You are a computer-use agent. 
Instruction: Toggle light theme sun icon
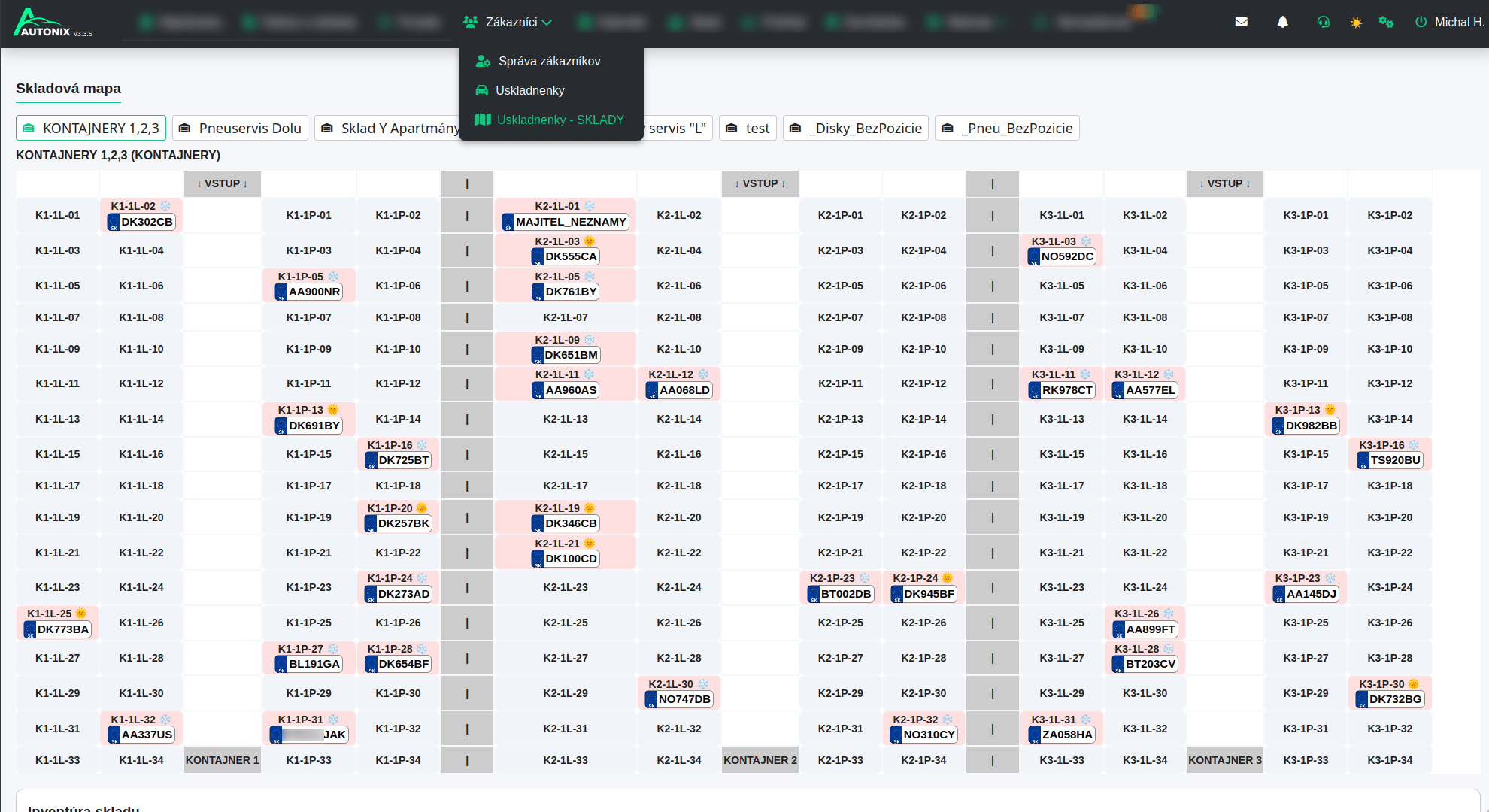[x=1356, y=23]
